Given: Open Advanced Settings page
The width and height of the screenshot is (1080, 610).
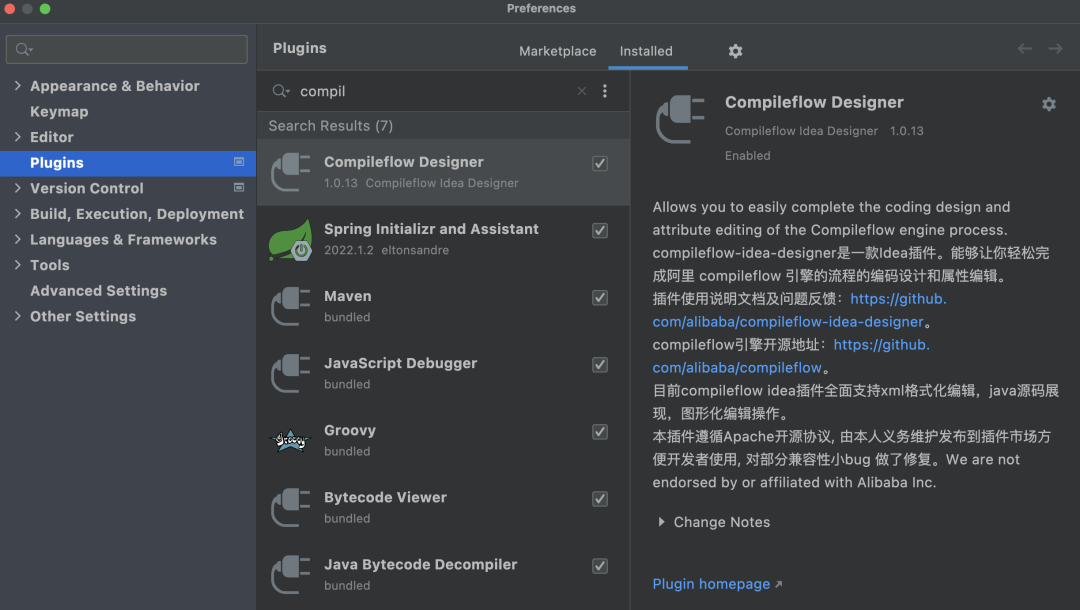Looking at the screenshot, I should coord(98,291).
